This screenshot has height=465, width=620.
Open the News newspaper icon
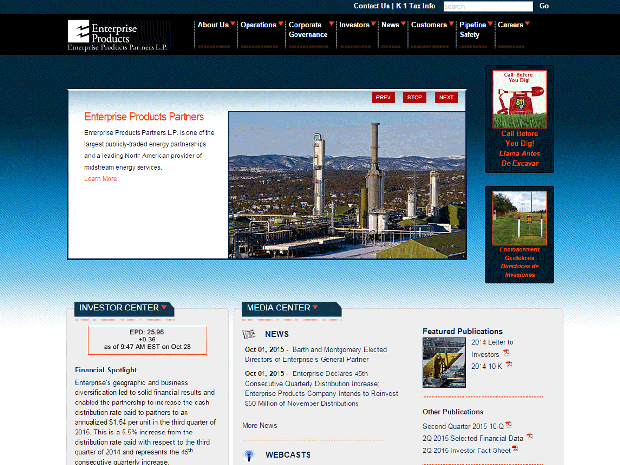[250, 333]
